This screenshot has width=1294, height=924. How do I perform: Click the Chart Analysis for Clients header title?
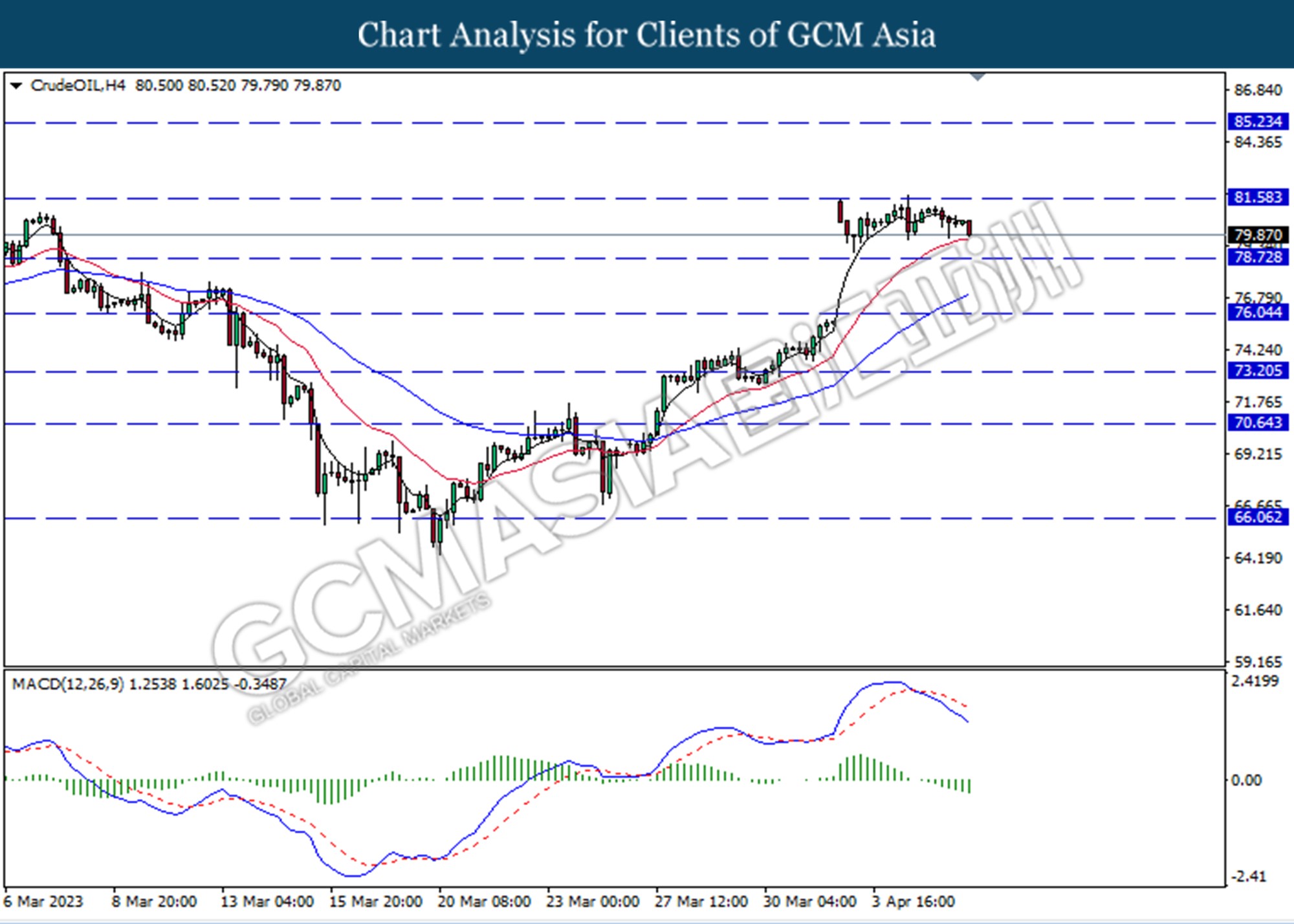[x=647, y=35]
